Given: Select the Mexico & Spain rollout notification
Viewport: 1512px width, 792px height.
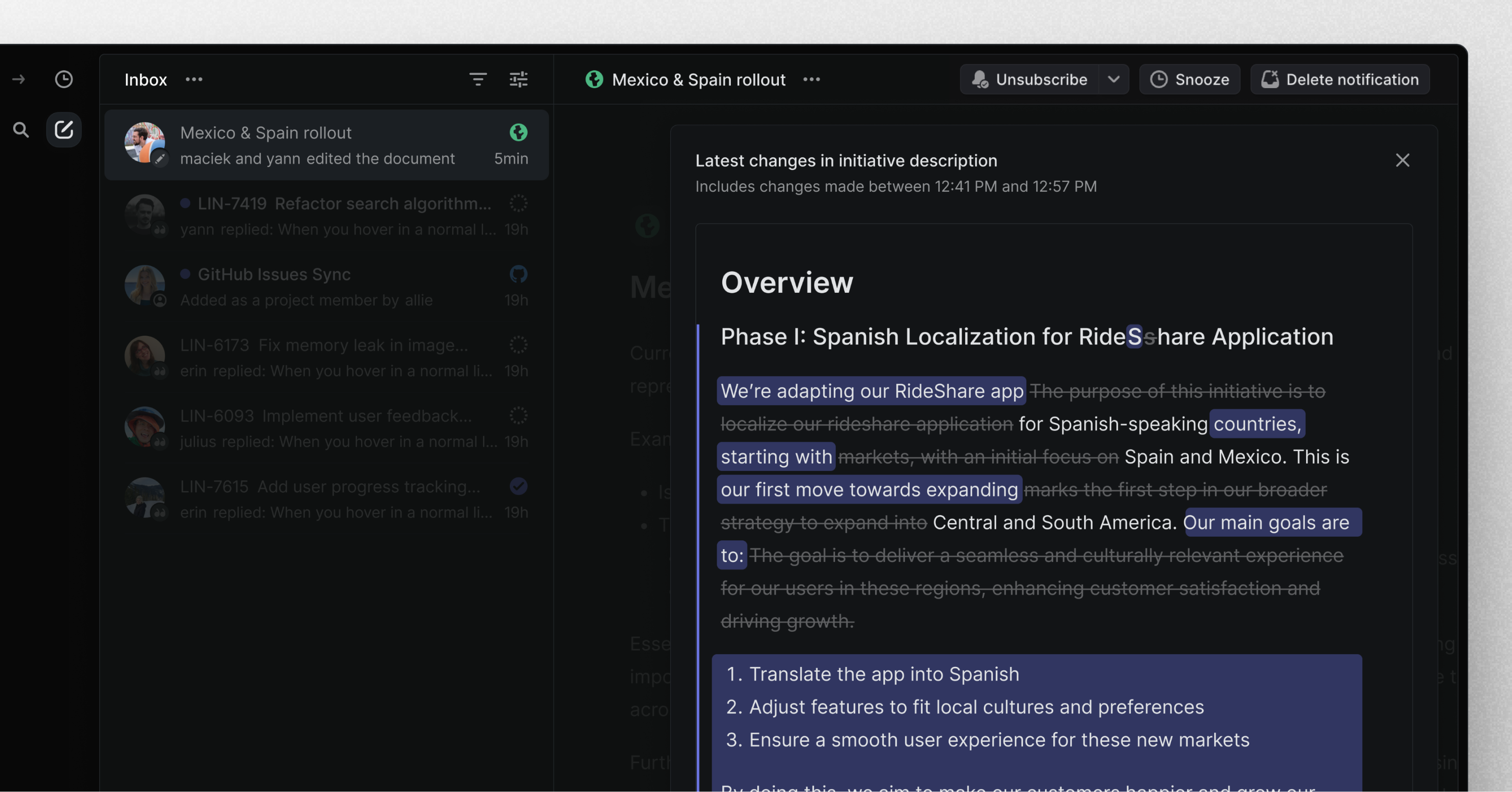Looking at the screenshot, I should pos(326,145).
